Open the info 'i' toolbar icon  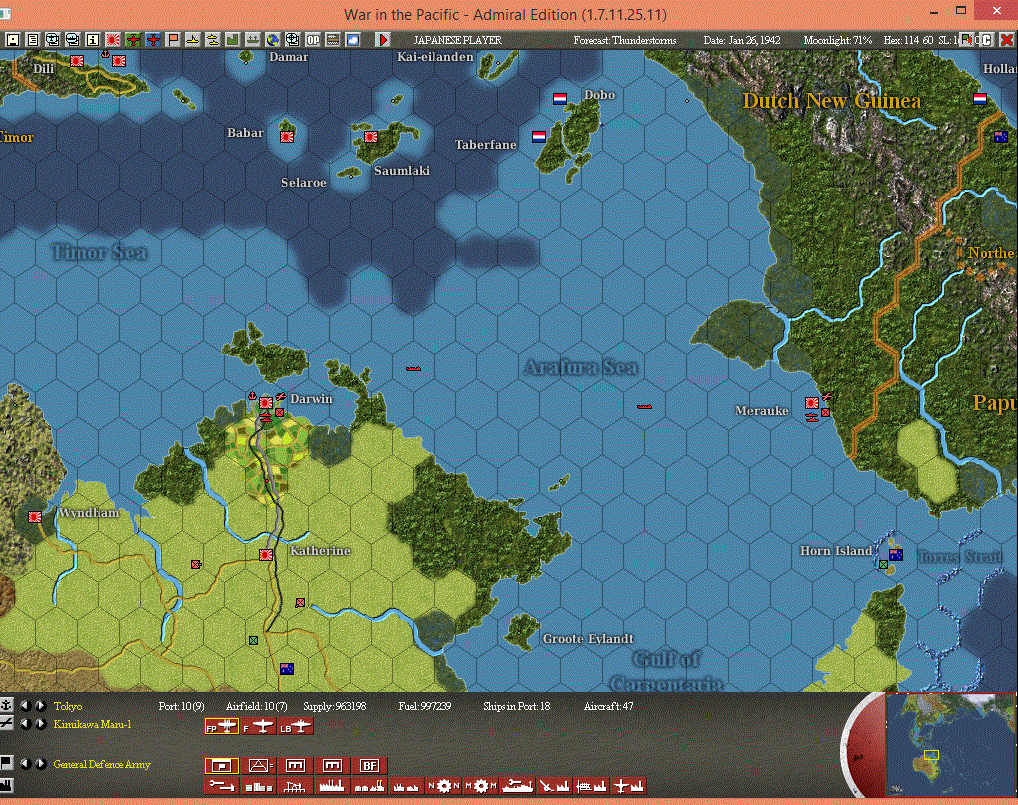point(92,40)
